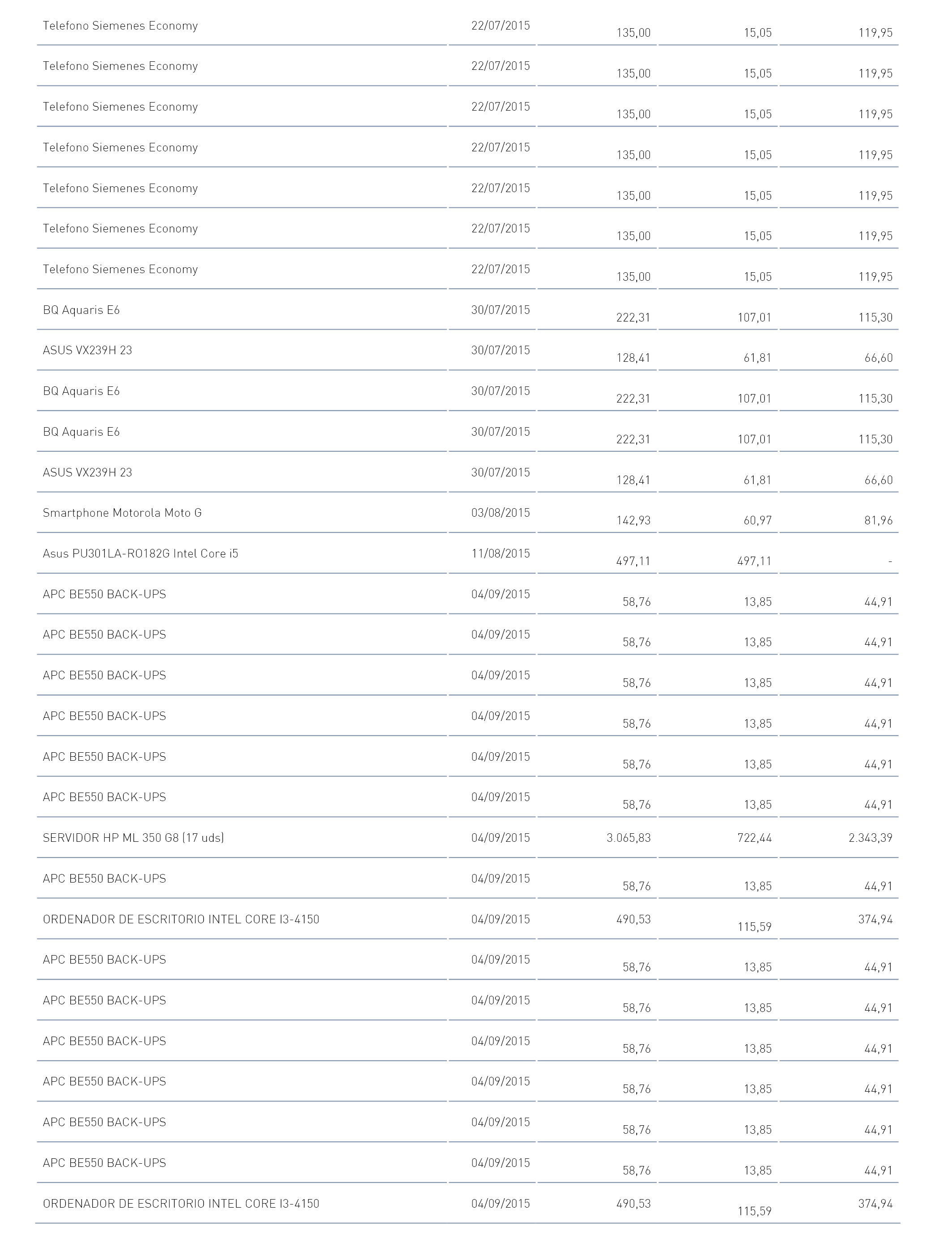
Task: Click the Smartphone Motorola Moto G entry
Action: tap(122, 513)
